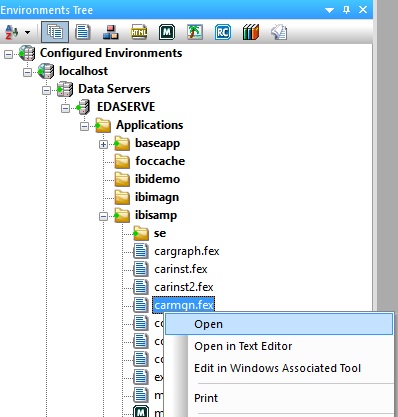Expand the baseapp folder

pos(103,144)
